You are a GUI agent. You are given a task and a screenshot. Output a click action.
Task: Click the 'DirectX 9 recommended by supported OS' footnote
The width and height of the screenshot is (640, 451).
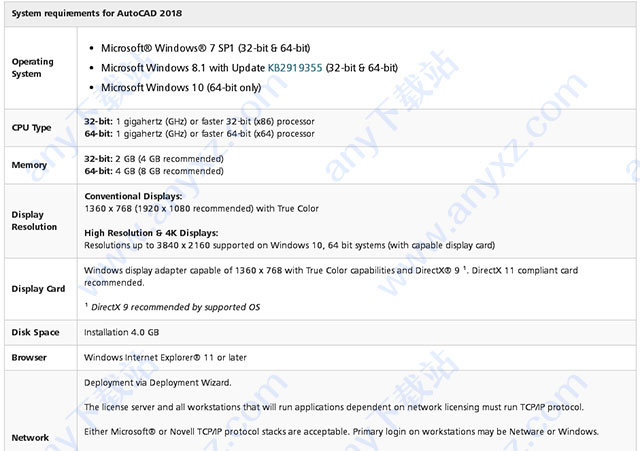172,307
